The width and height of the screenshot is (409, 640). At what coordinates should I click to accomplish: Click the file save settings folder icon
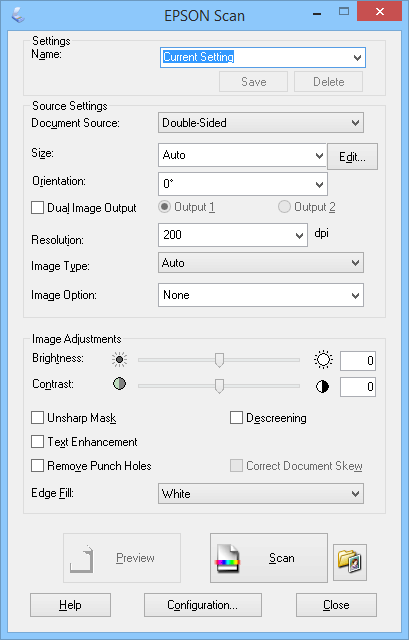pos(350,562)
